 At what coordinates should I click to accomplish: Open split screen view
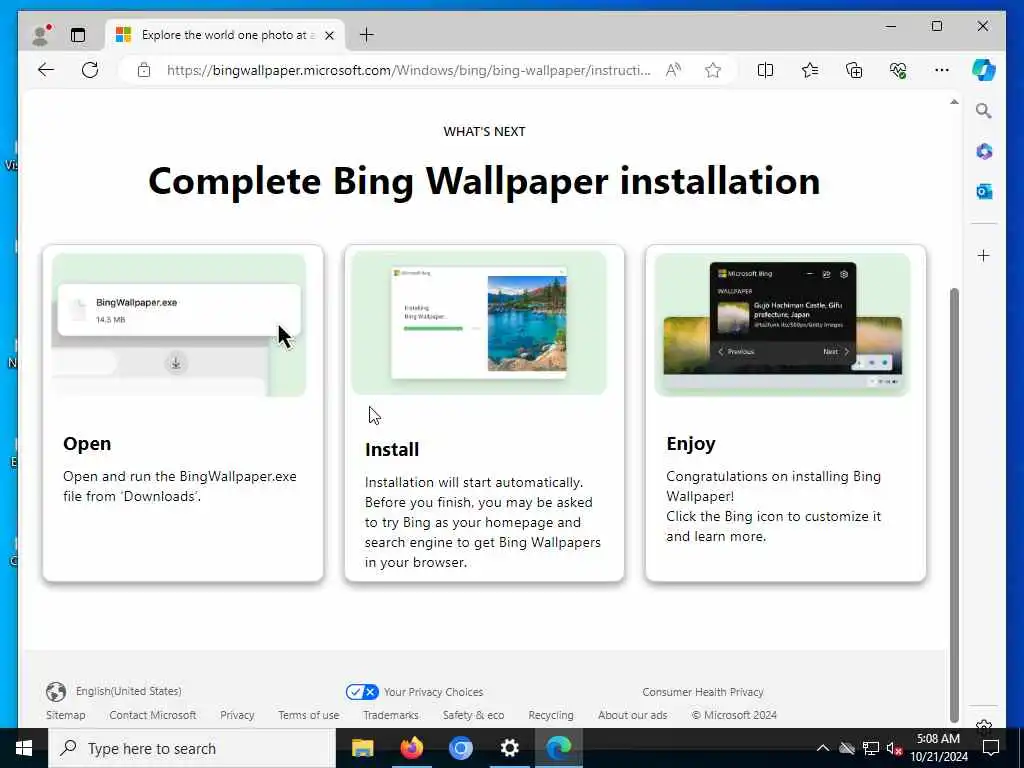(765, 70)
